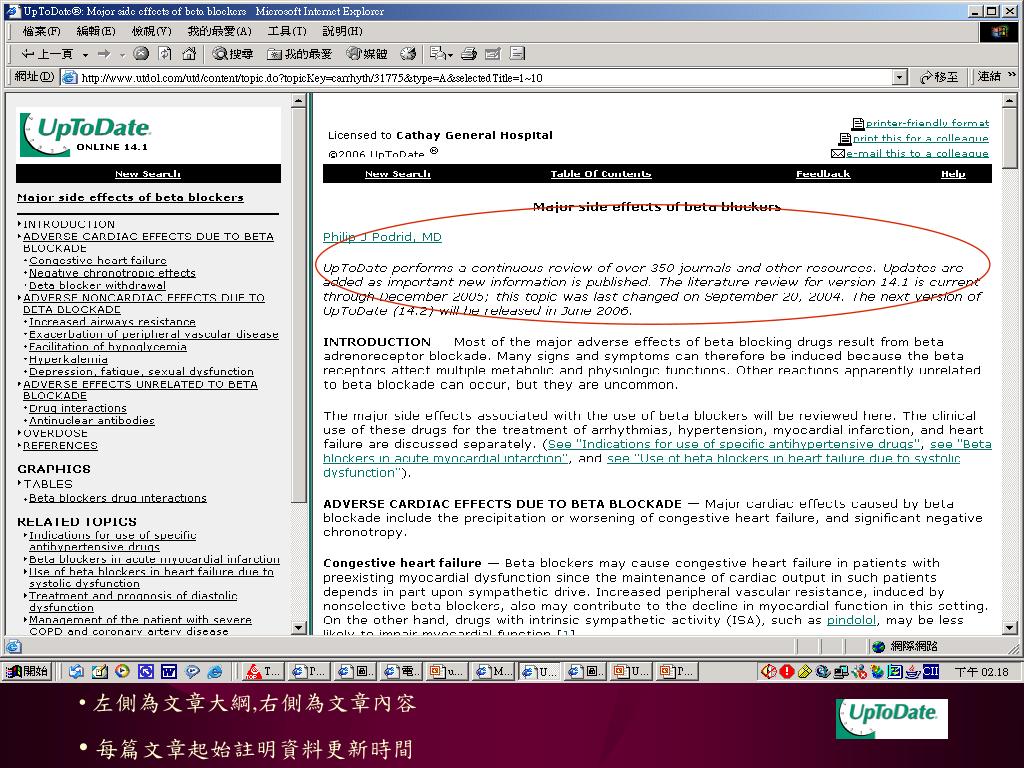Open Table Of Contents link
1024x768 pixels.
click(601, 174)
